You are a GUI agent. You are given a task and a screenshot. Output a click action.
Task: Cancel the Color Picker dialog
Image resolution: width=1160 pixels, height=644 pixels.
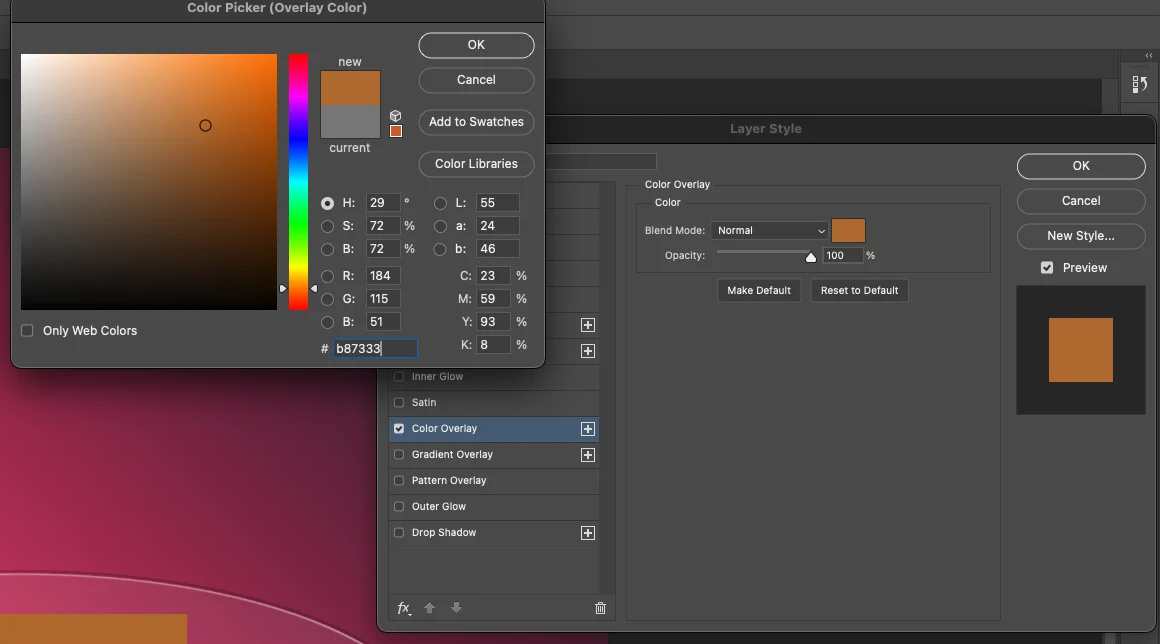coord(476,80)
